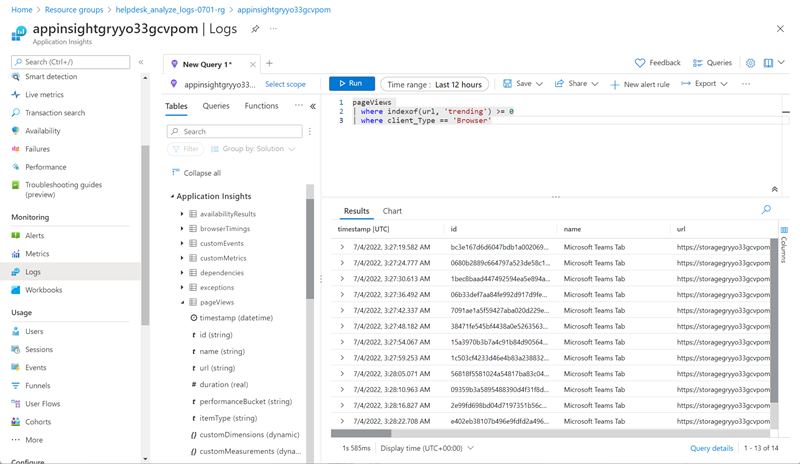Screen dimensions: 800x464
Task: Pin the Logs blade
Action: [x=255, y=29]
